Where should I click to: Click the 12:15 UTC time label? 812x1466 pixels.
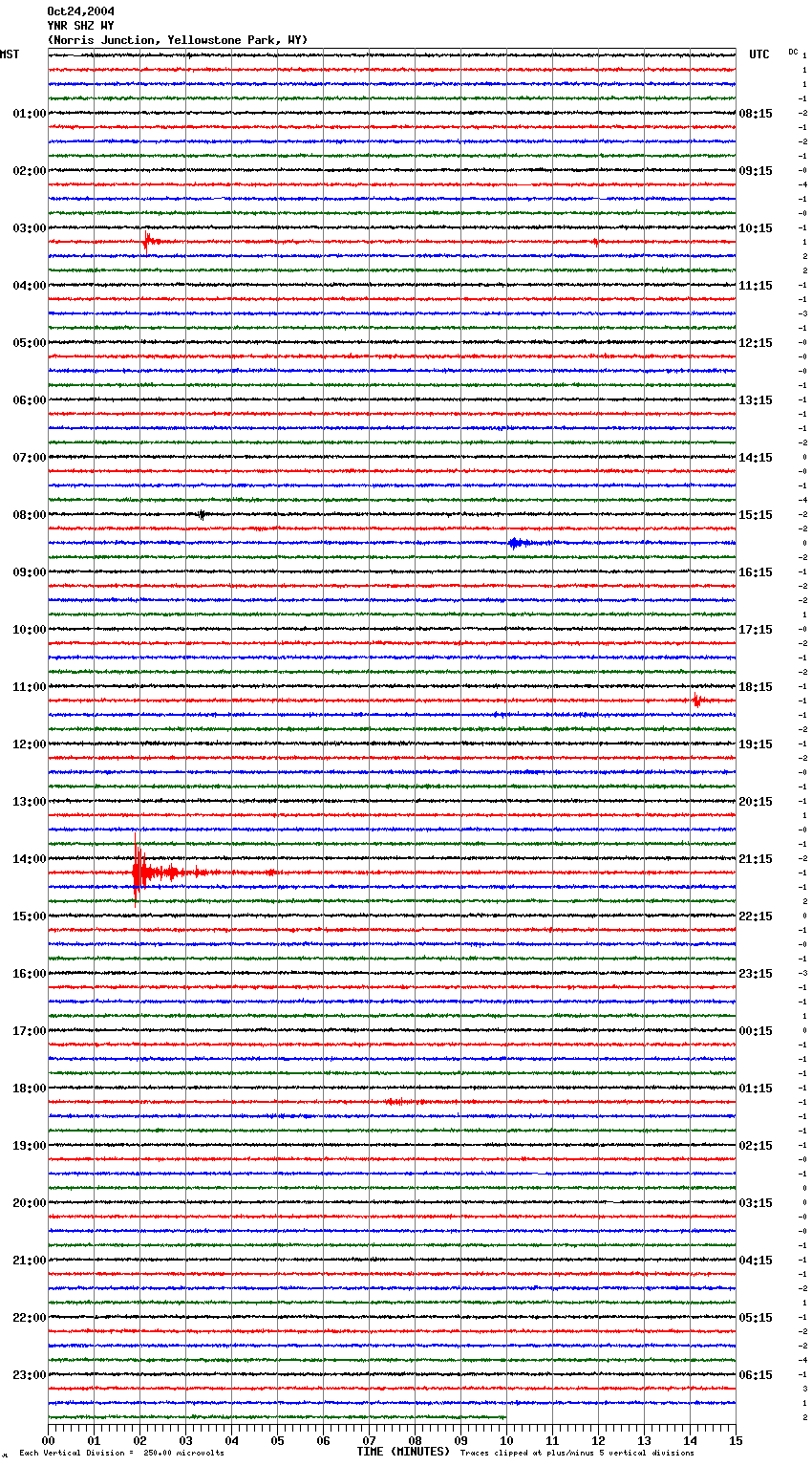[x=756, y=343]
